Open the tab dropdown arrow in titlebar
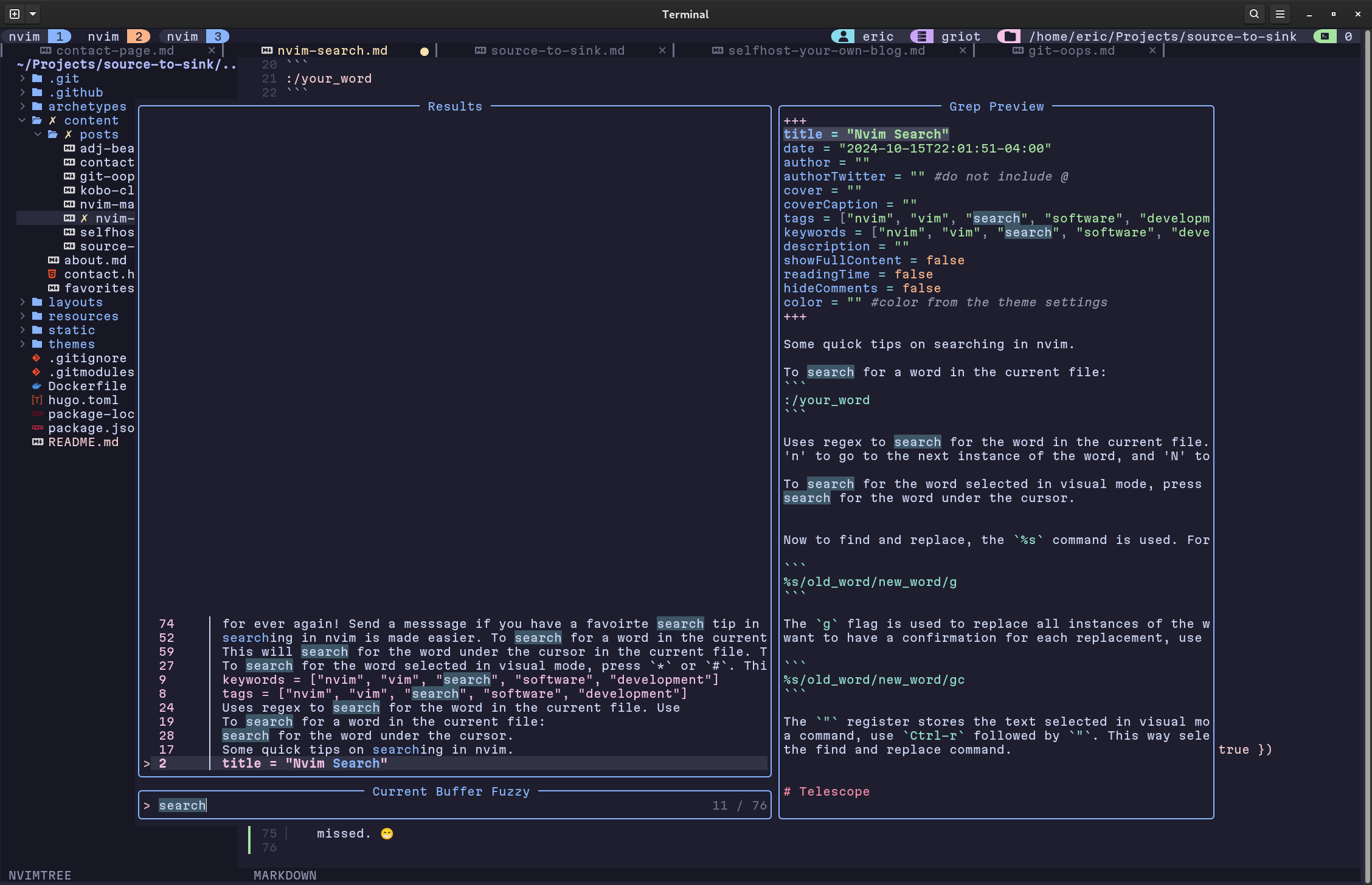Viewport: 1372px width, 885px height. point(33,13)
